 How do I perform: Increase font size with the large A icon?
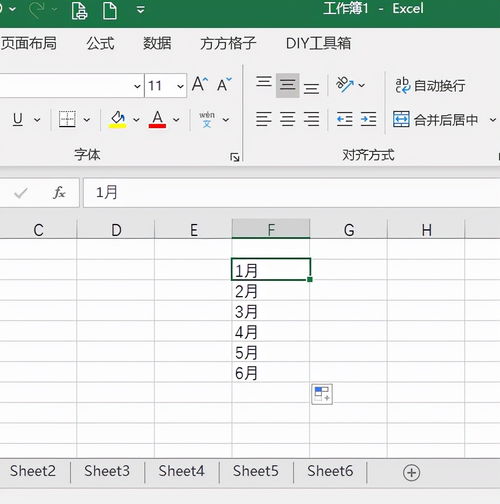[x=200, y=84]
